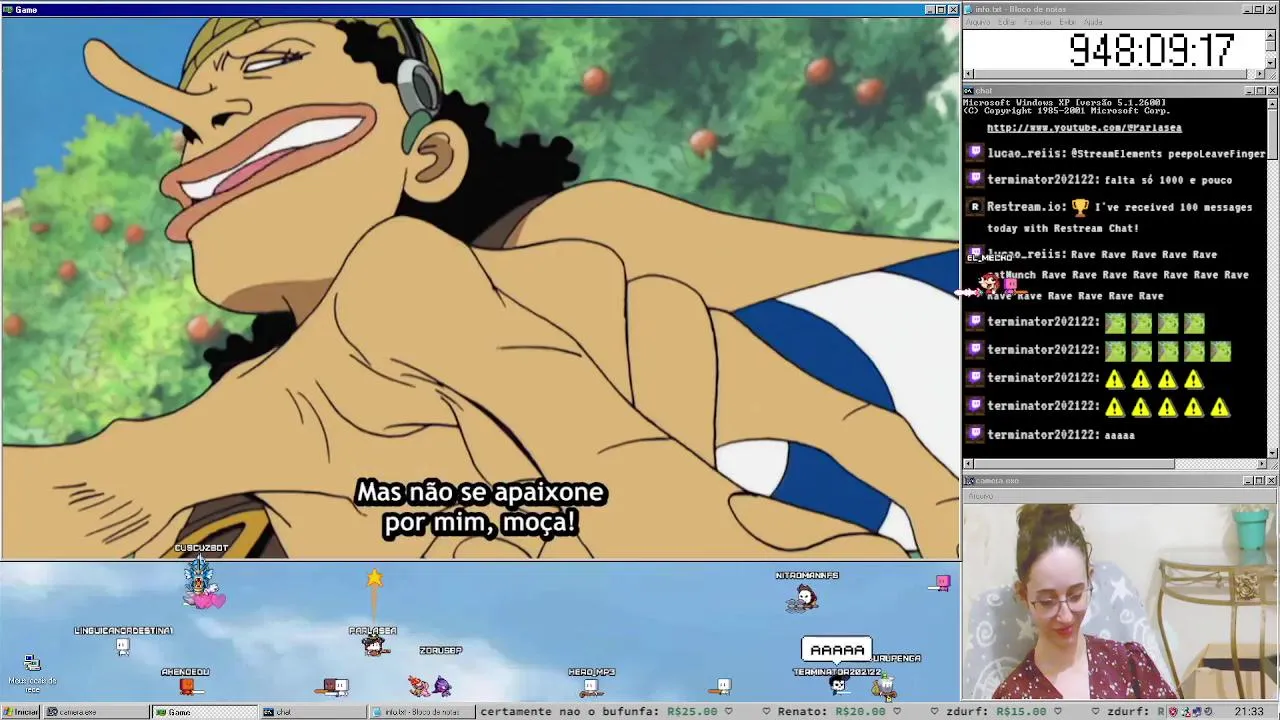Image resolution: width=1280 pixels, height=720 pixels.
Task: Click the chat window command prompt icon
Action: coord(969,90)
